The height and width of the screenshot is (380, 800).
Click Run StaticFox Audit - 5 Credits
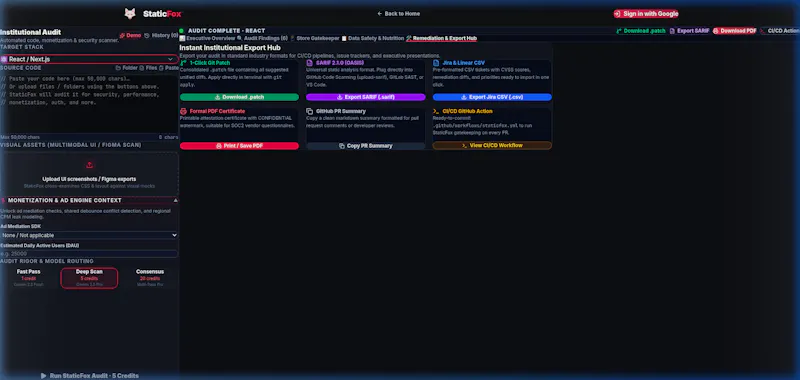coord(89,375)
